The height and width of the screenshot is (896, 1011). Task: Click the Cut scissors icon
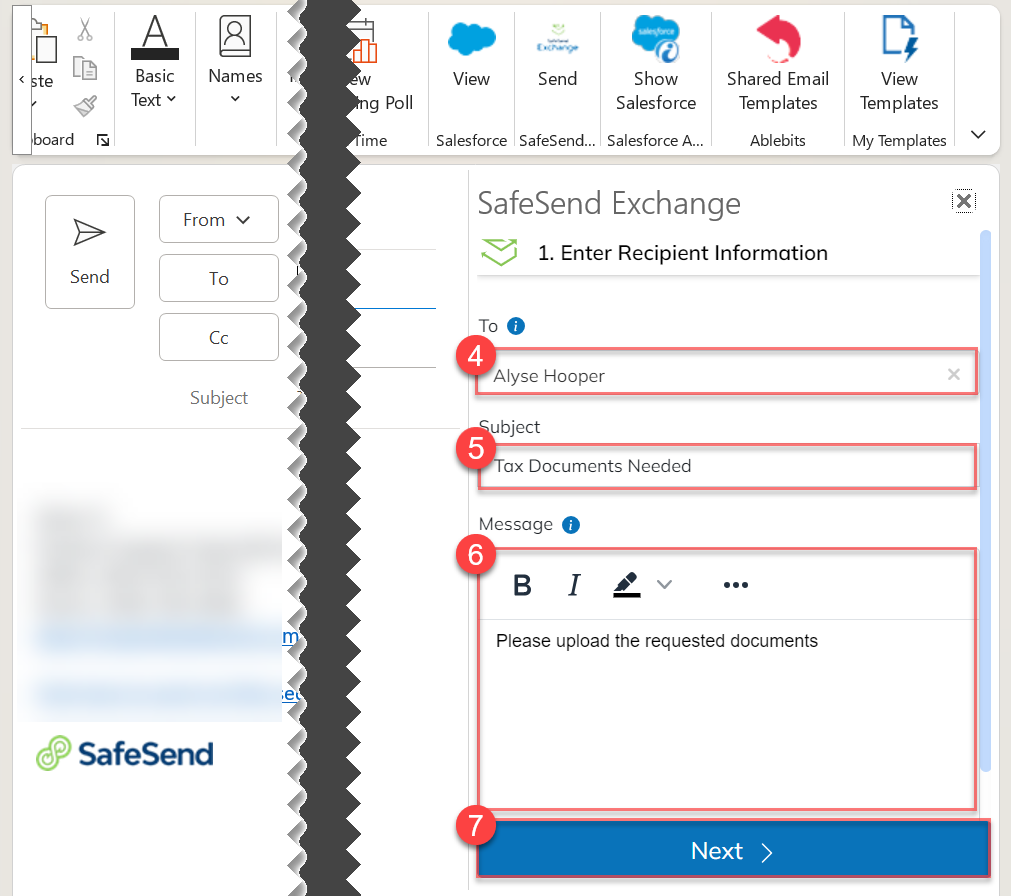coord(84,30)
